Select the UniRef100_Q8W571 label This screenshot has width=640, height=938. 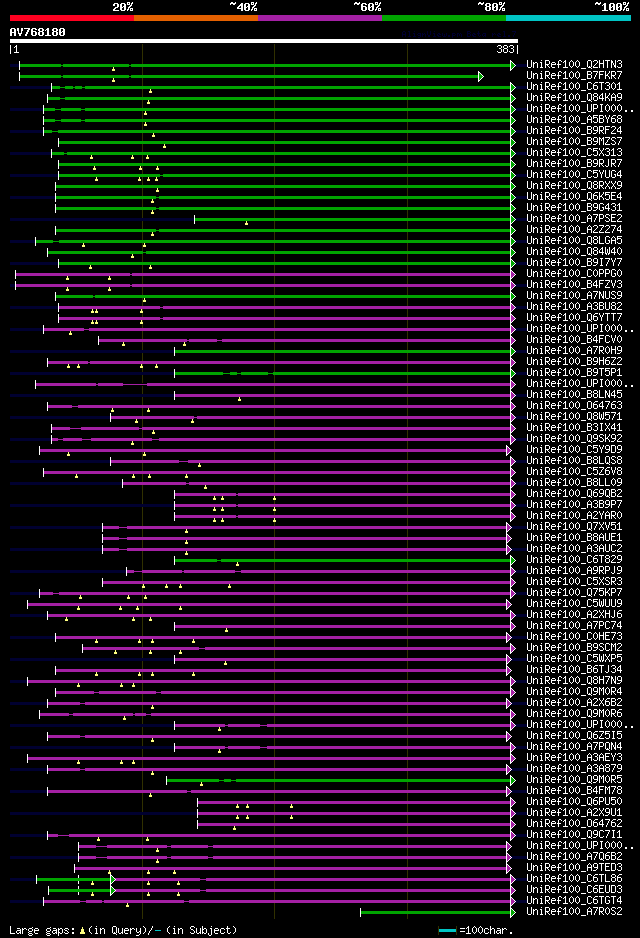coord(574,417)
